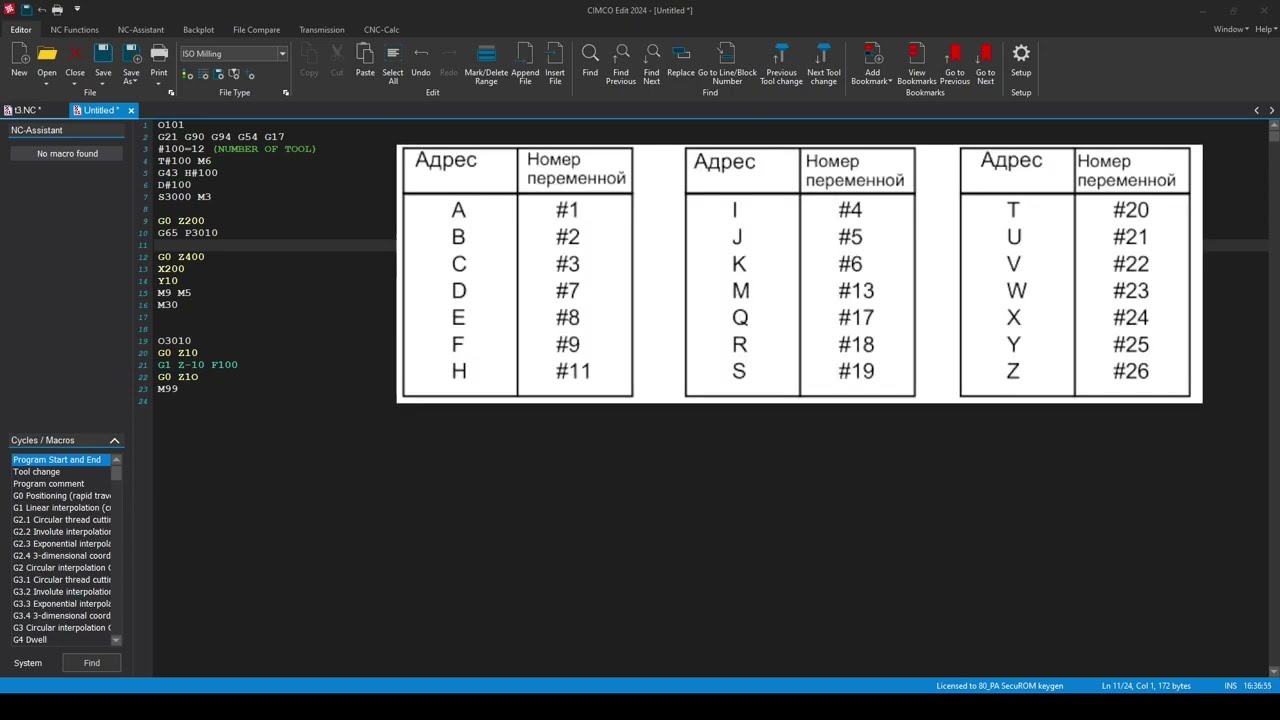The width and height of the screenshot is (1280, 720).
Task: Click the Find Previous icon
Action: [x=621, y=54]
